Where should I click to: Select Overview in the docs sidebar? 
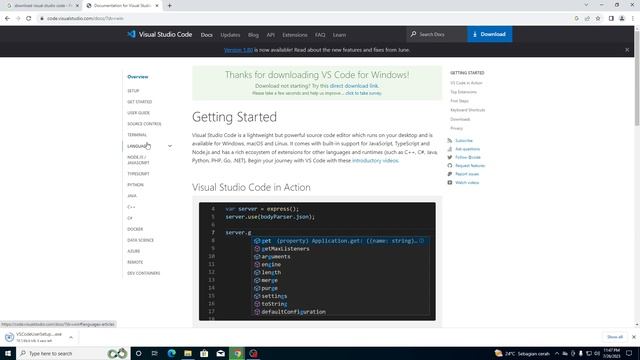pyautogui.click(x=138, y=77)
